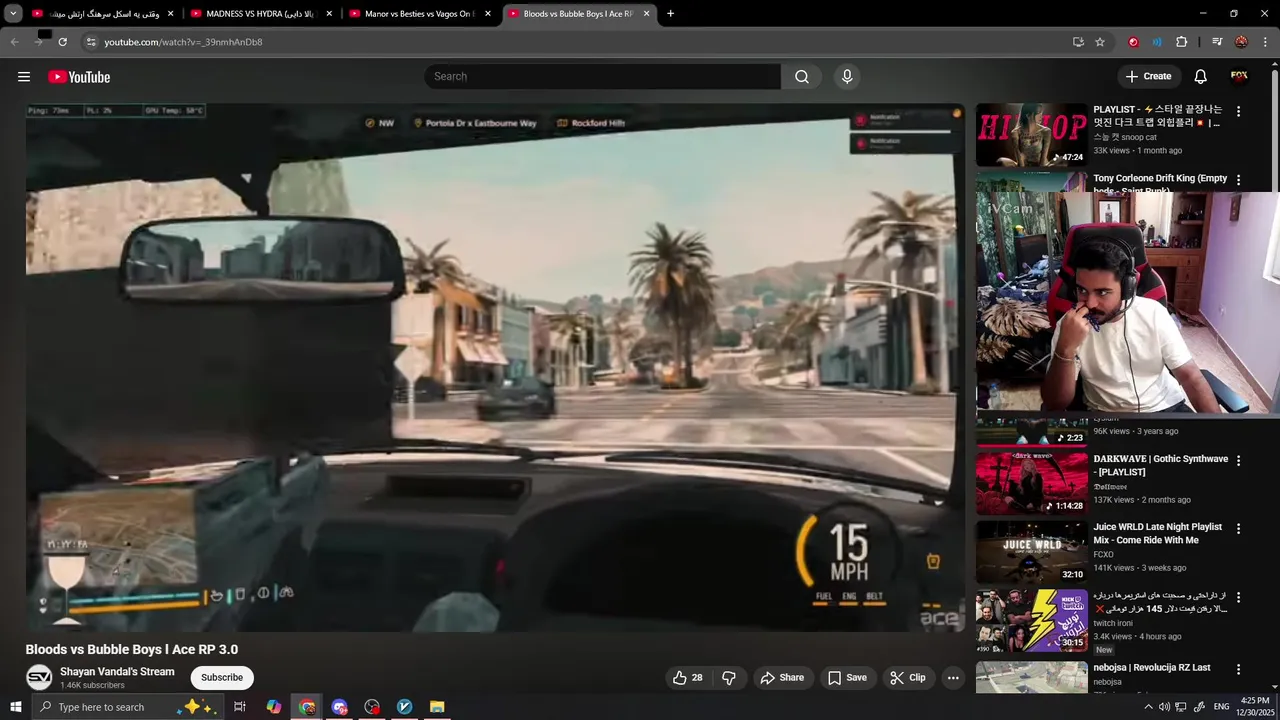1280x720 pixels.
Task: Open the tab search dropdown
Action: coord(13,14)
